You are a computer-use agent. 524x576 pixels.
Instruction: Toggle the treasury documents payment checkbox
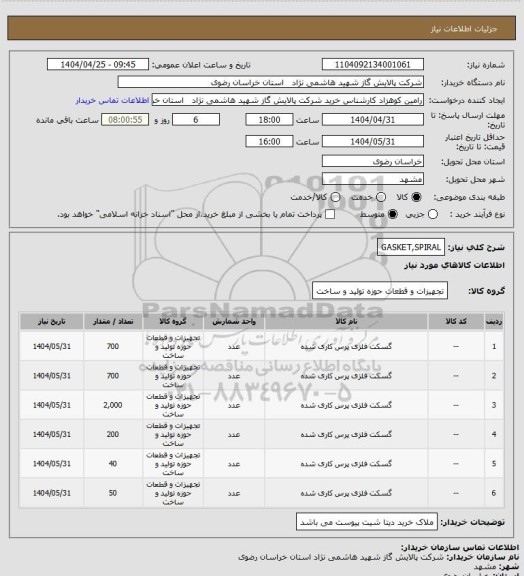pos(330,214)
